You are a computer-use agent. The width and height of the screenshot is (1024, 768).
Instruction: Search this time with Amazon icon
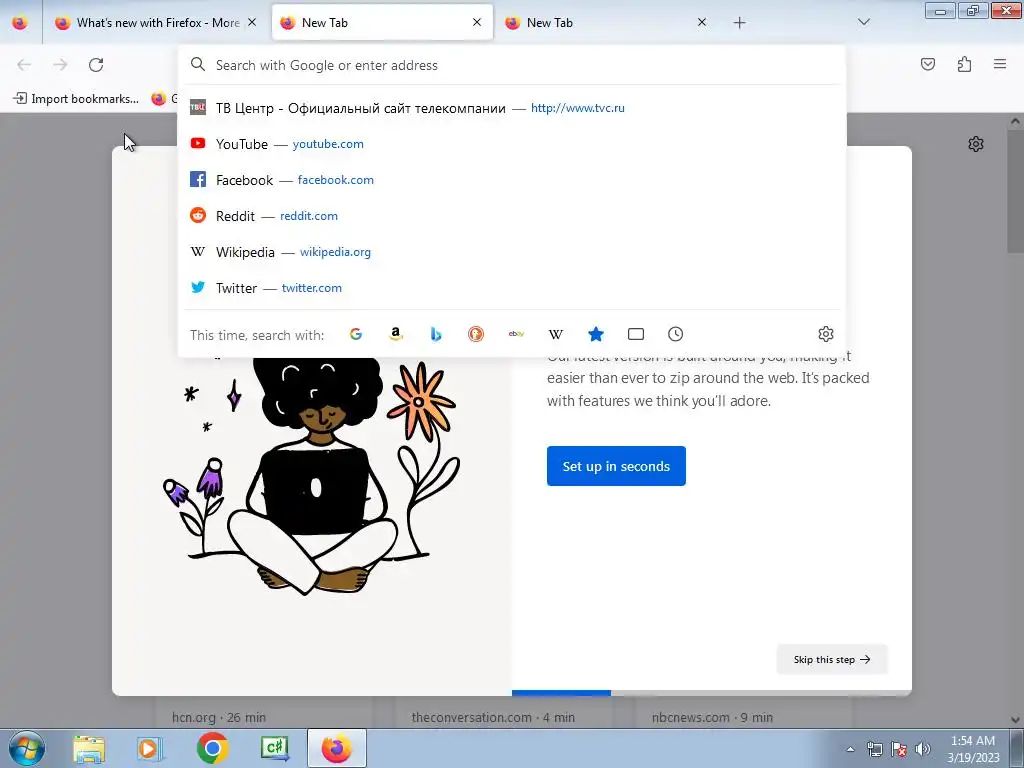(396, 334)
